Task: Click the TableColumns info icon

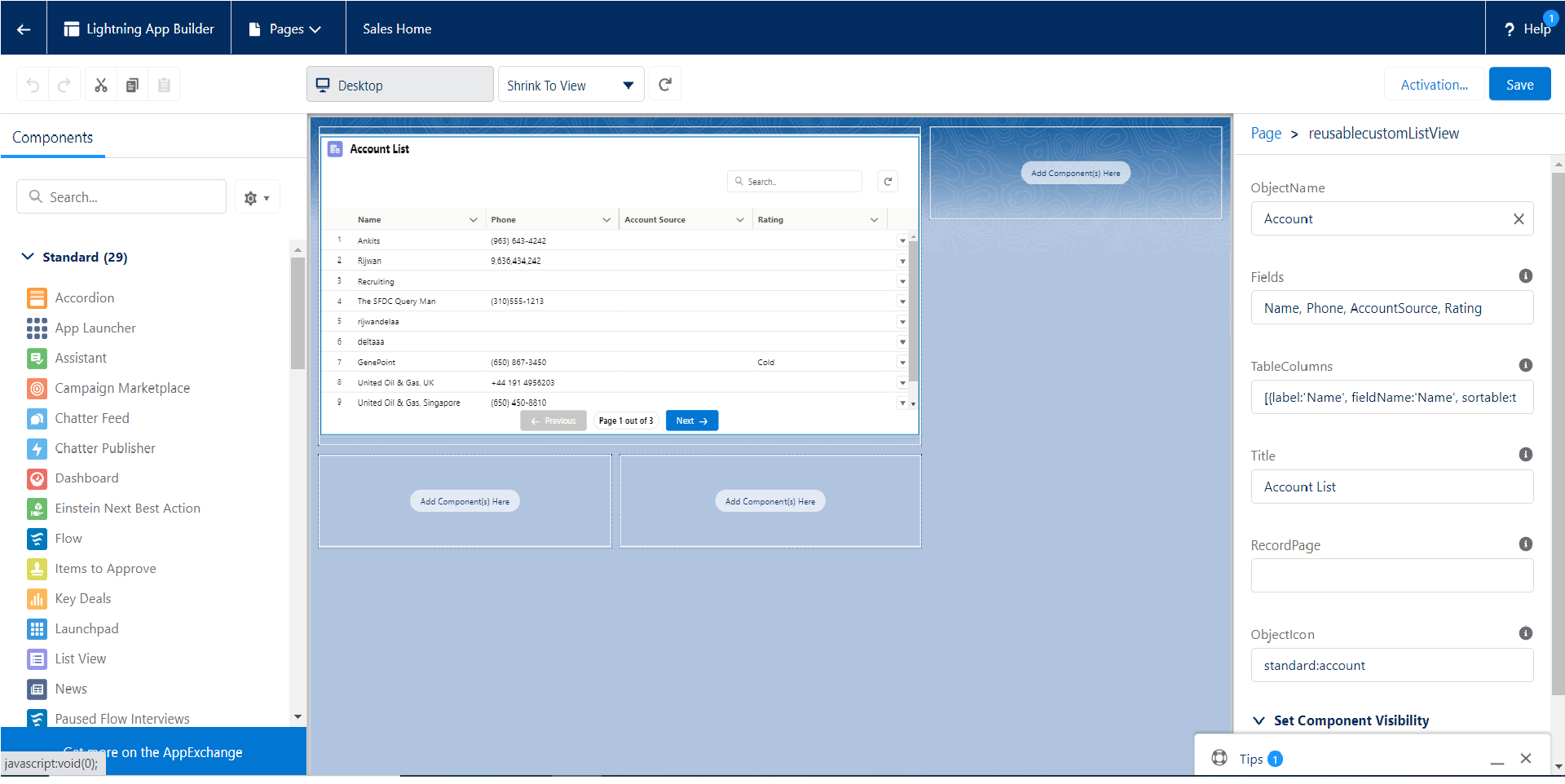Action: (1526, 365)
